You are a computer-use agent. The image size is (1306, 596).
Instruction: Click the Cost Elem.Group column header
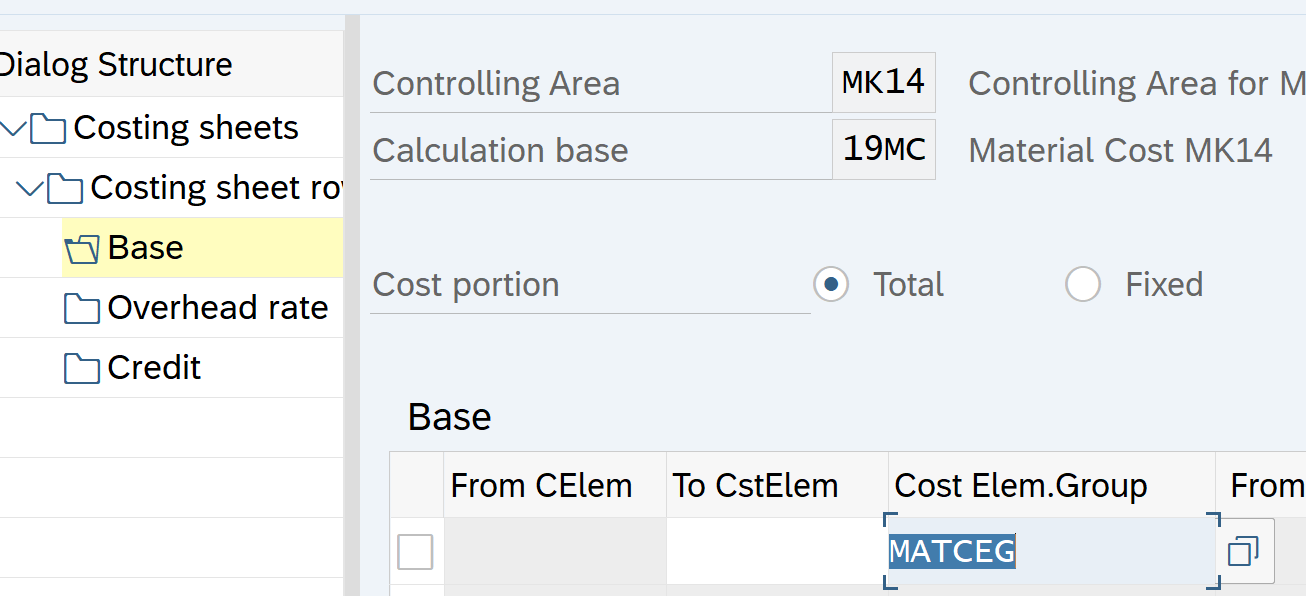[1021, 486]
